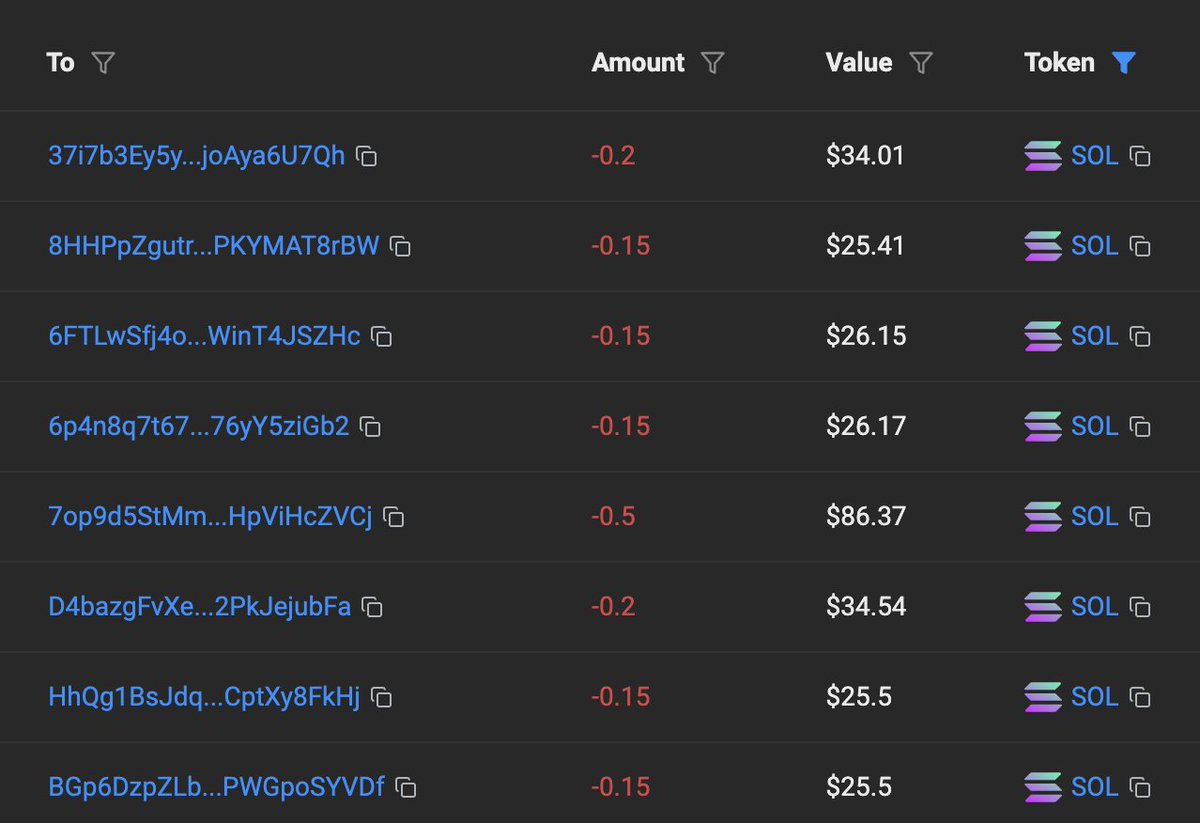Copy address HhQg1BsJdq...CptXy8FkHj
This screenshot has height=823, width=1200.
click(382, 698)
